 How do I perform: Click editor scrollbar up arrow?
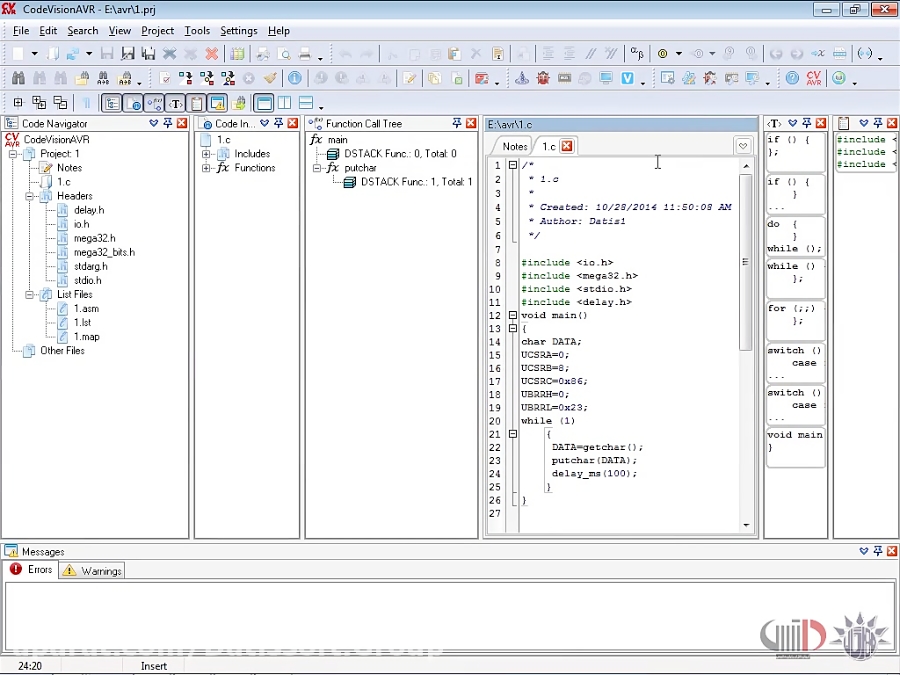[x=746, y=166]
